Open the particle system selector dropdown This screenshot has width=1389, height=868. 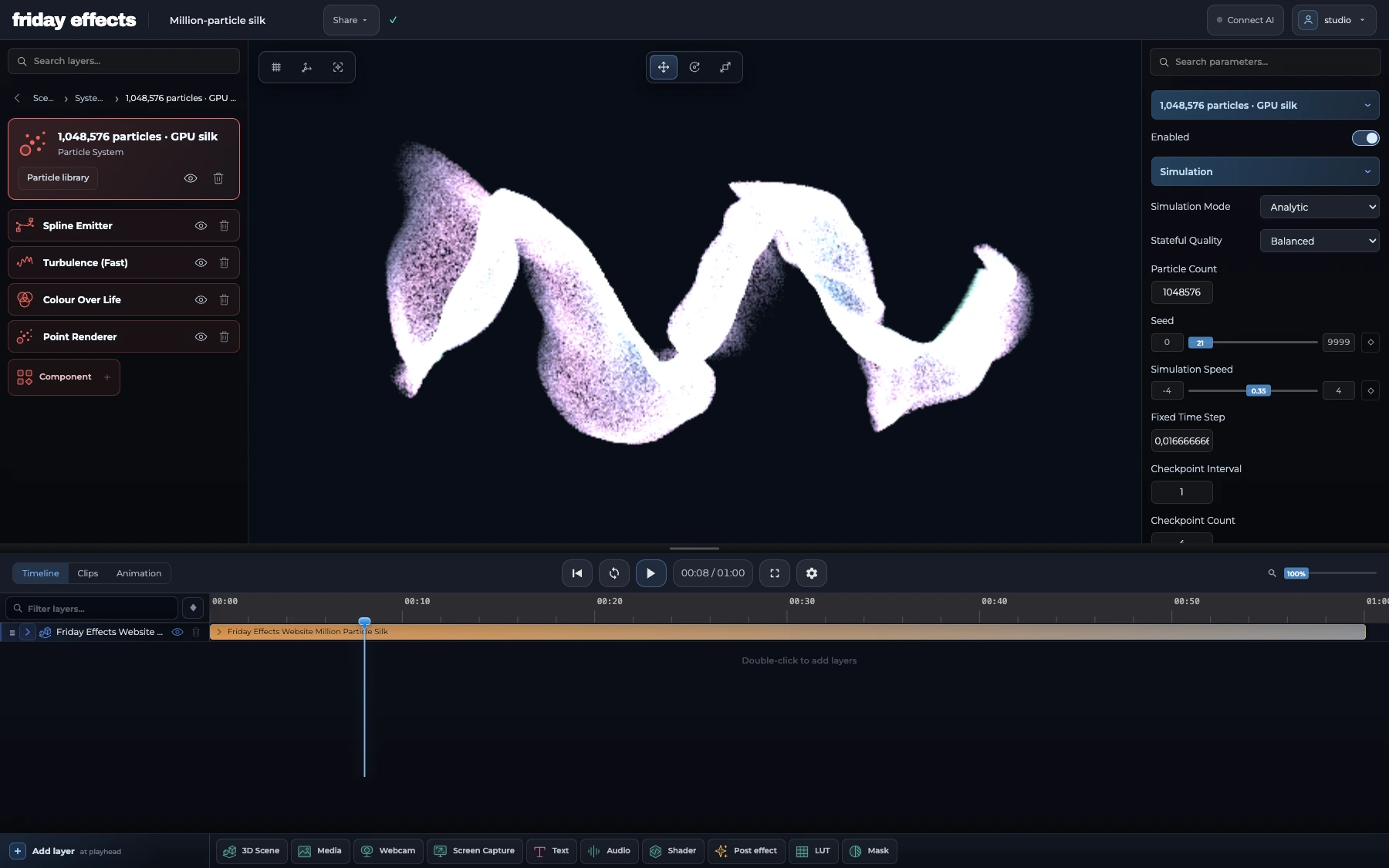[1265, 105]
